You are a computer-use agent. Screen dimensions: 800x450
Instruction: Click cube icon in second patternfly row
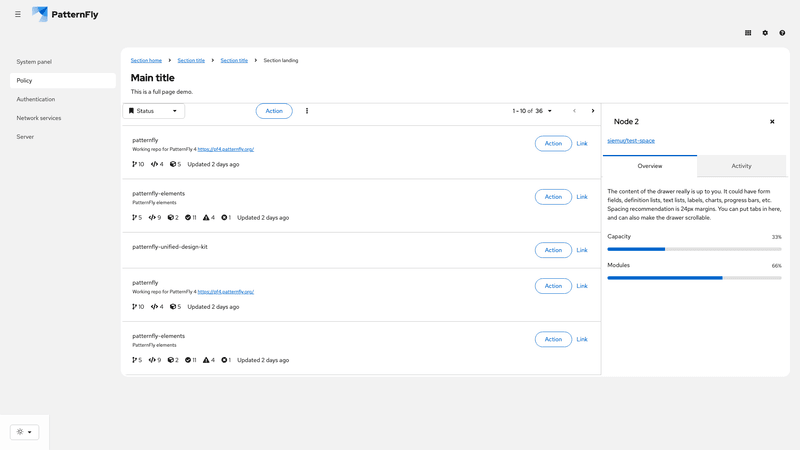pos(173,307)
